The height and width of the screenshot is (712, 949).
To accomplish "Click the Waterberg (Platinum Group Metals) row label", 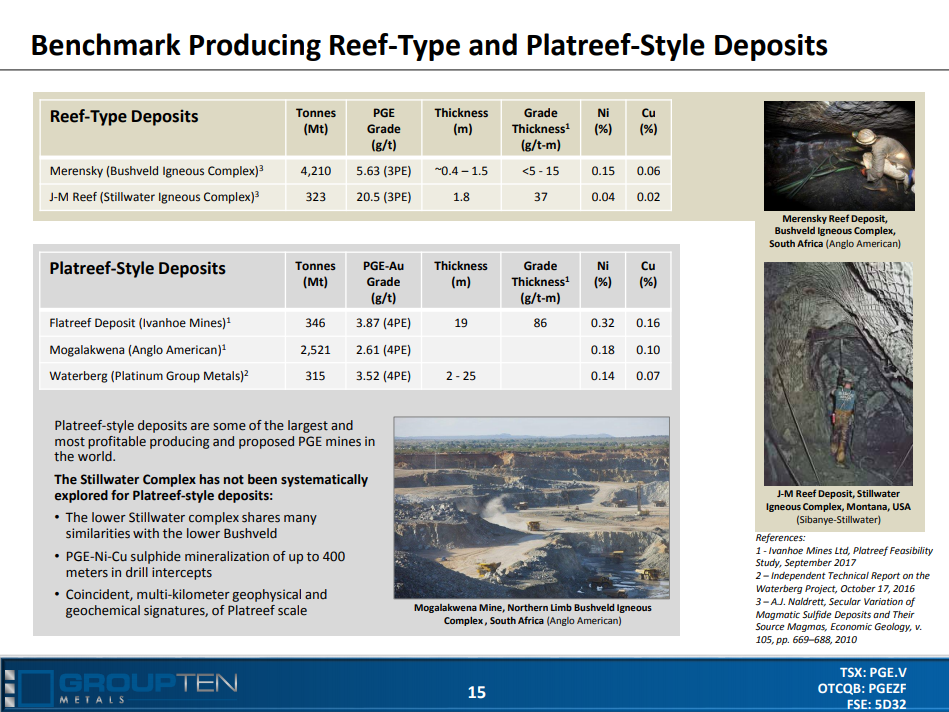I will 149,375.
